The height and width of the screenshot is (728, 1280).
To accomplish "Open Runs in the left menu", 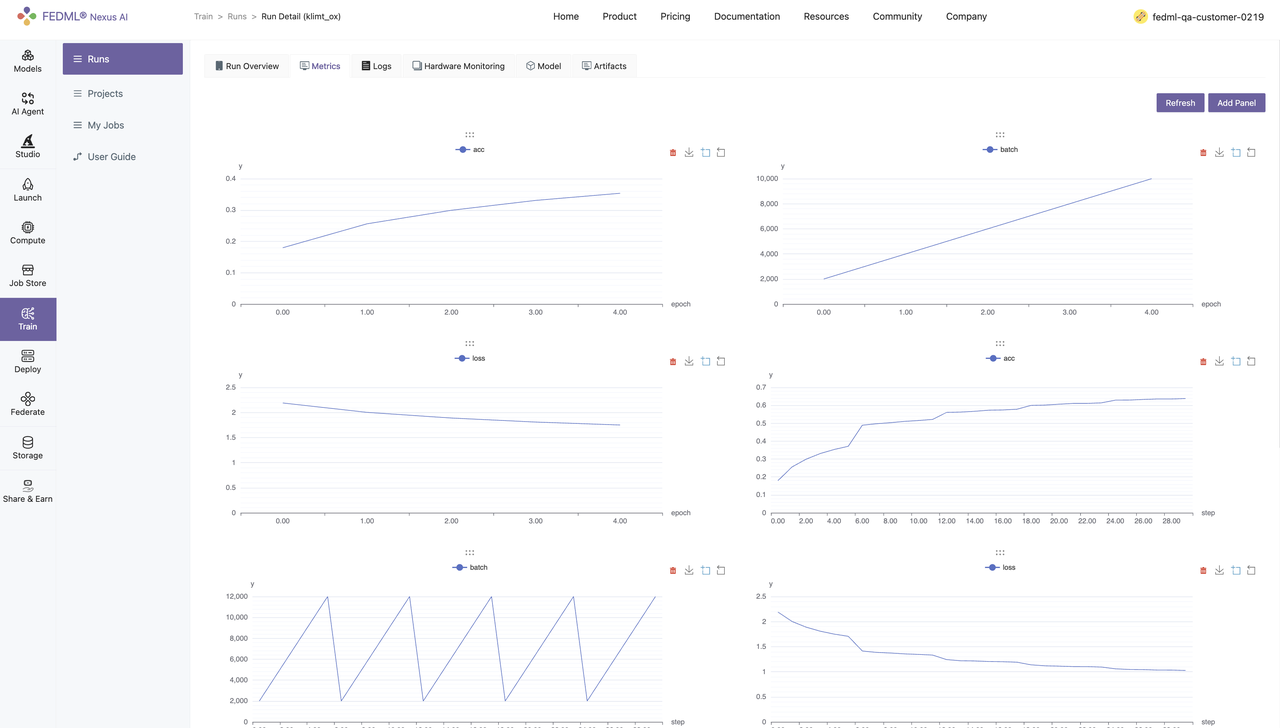I will click(x=123, y=59).
